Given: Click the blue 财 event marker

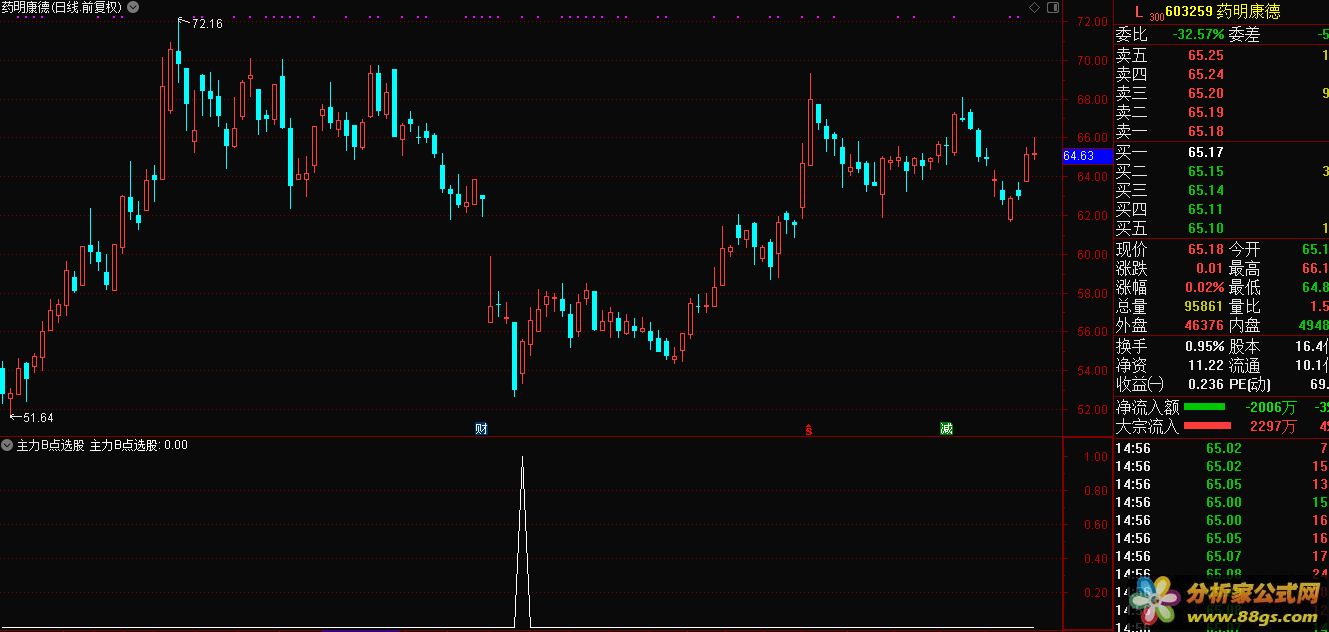Looking at the screenshot, I should pos(481,429).
